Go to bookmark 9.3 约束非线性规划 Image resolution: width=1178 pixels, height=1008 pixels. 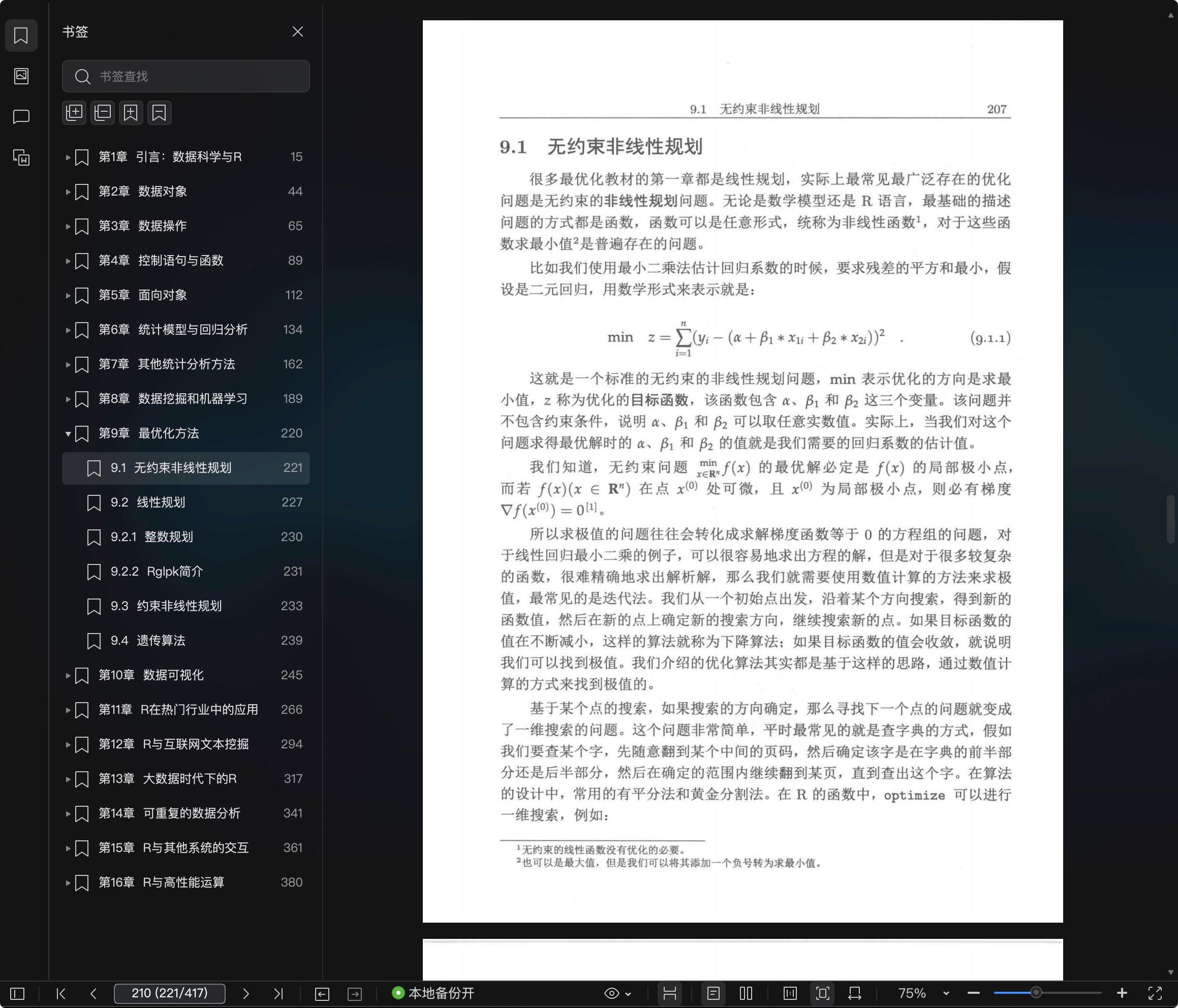(x=186, y=607)
